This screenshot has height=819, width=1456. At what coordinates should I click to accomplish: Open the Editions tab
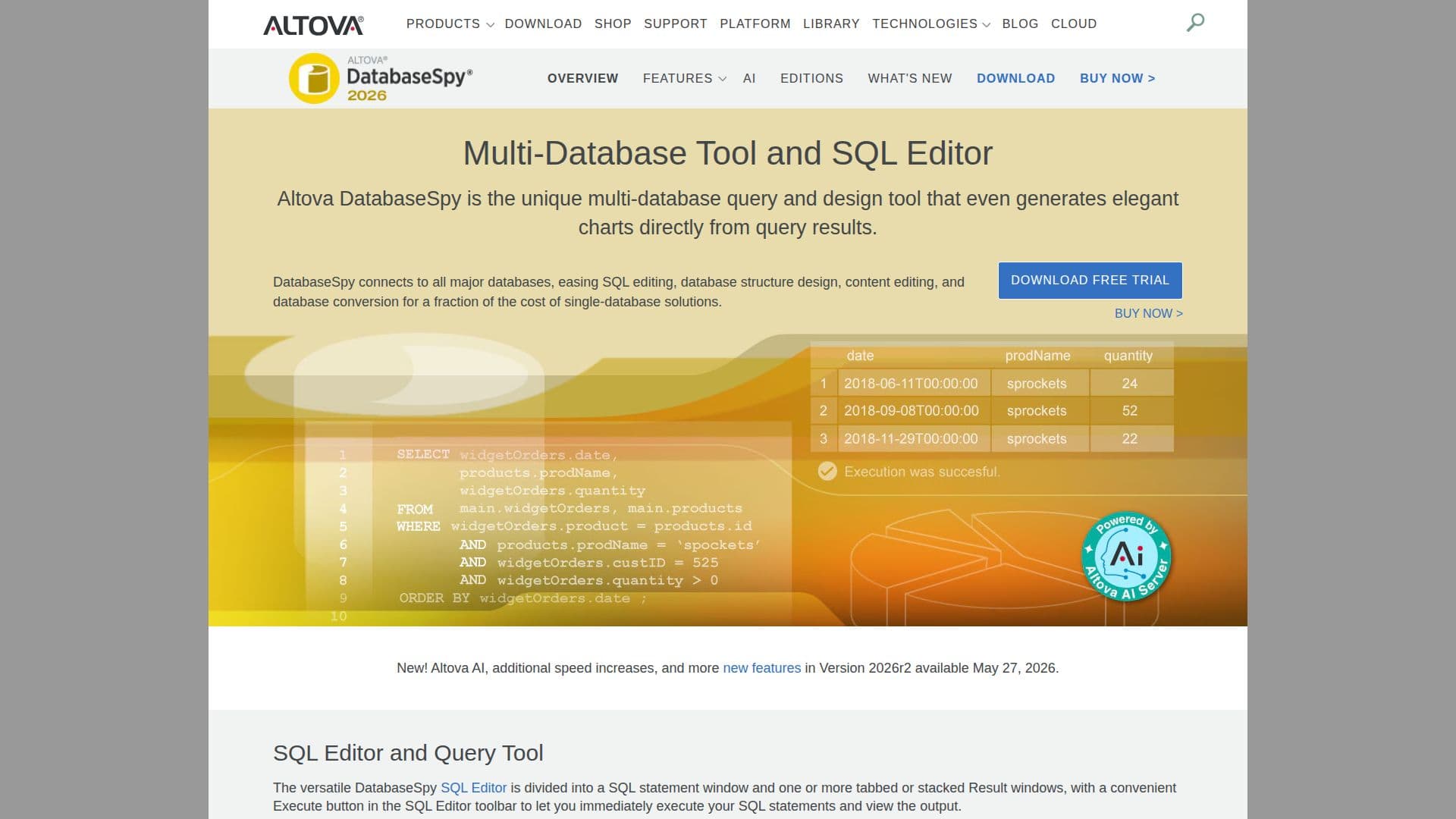click(811, 79)
